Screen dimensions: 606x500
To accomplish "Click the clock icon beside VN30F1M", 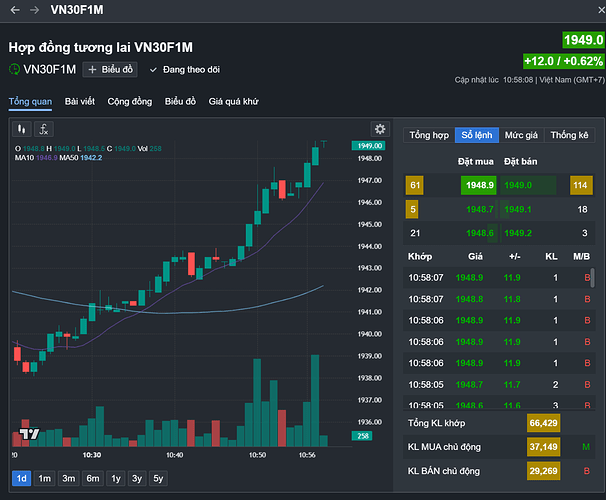I will (x=14, y=70).
